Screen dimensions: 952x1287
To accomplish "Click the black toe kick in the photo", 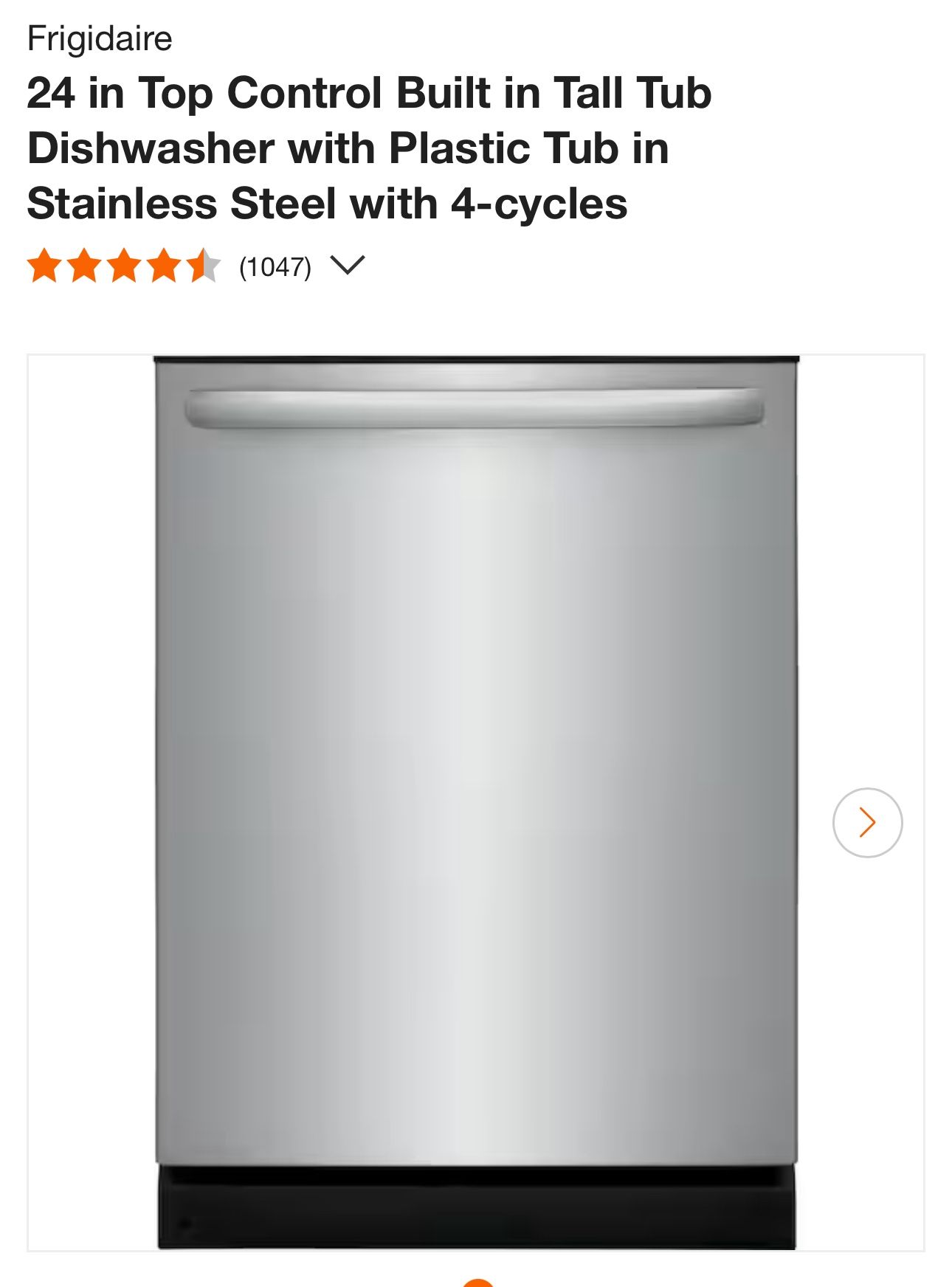I will click(476, 1208).
